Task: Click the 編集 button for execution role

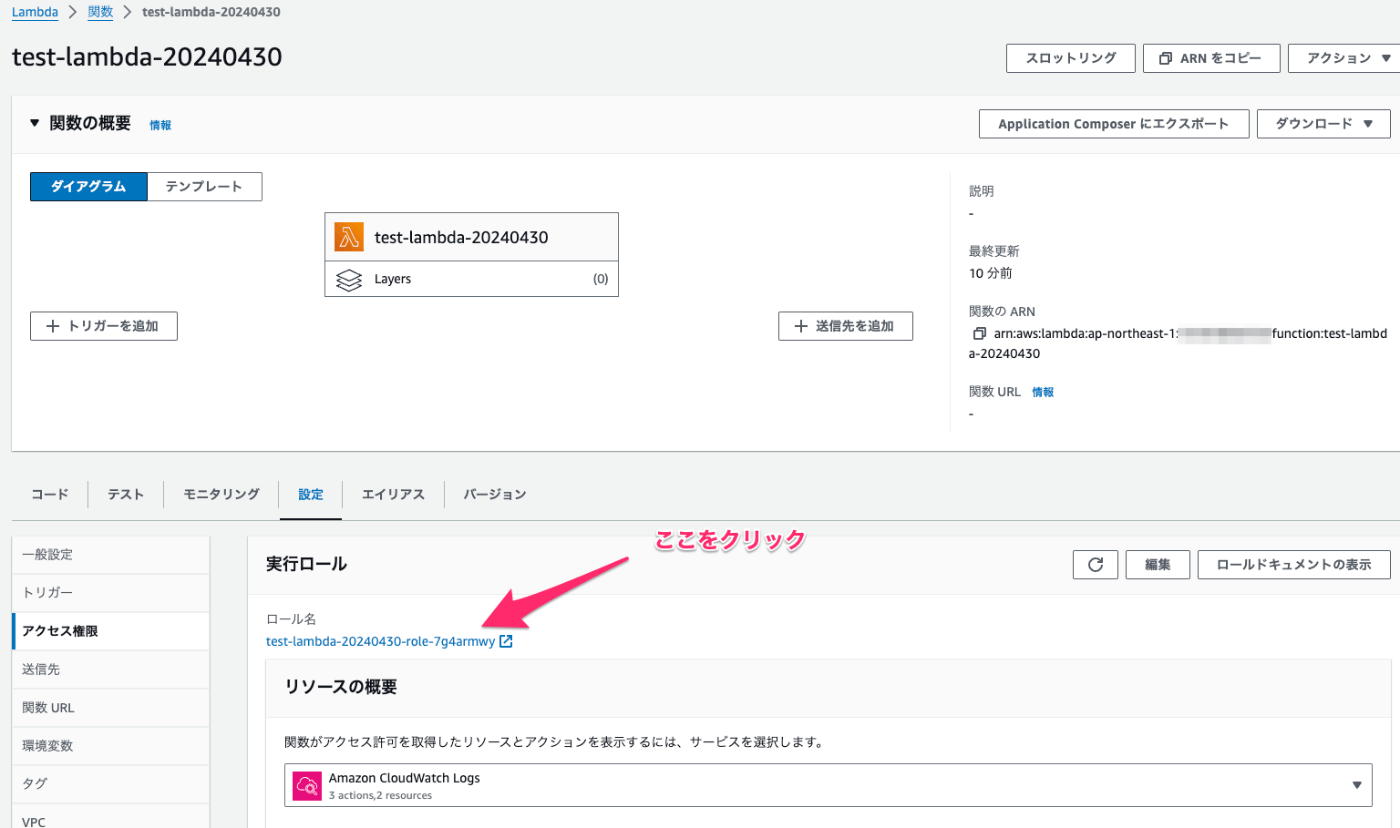Action: 1158,564
